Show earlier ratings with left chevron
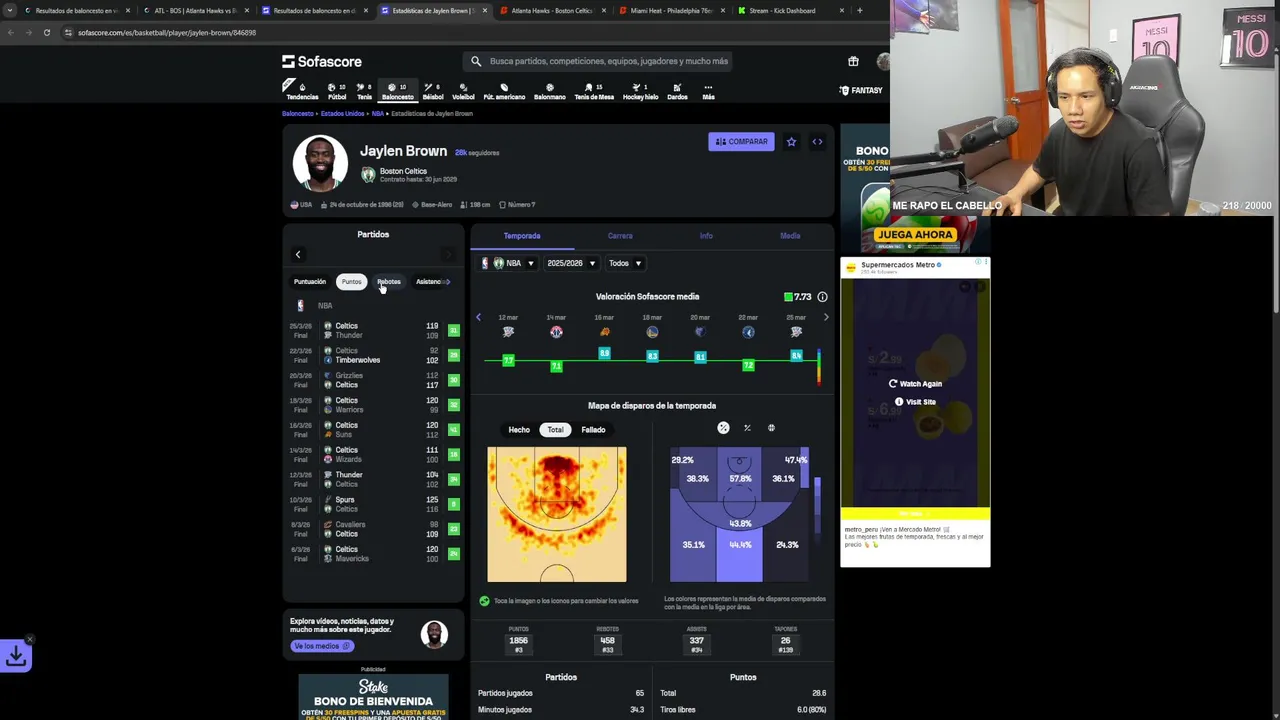Image resolution: width=1280 pixels, height=720 pixels. pyautogui.click(x=478, y=317)
